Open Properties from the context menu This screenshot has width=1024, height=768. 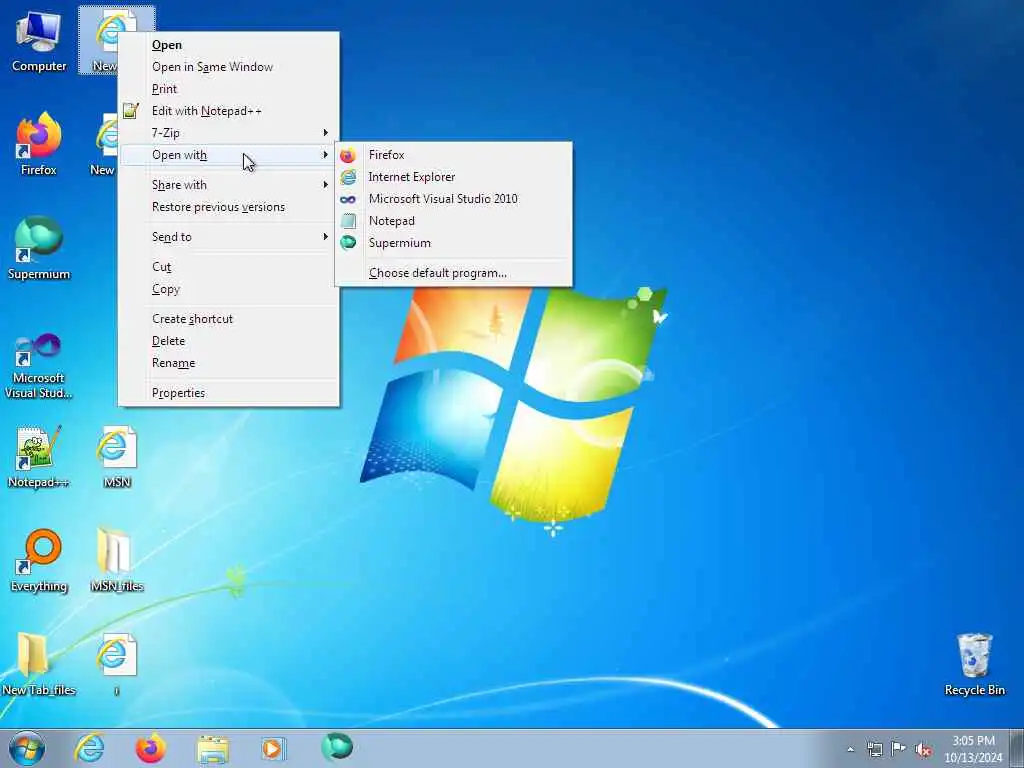point(229,393)
